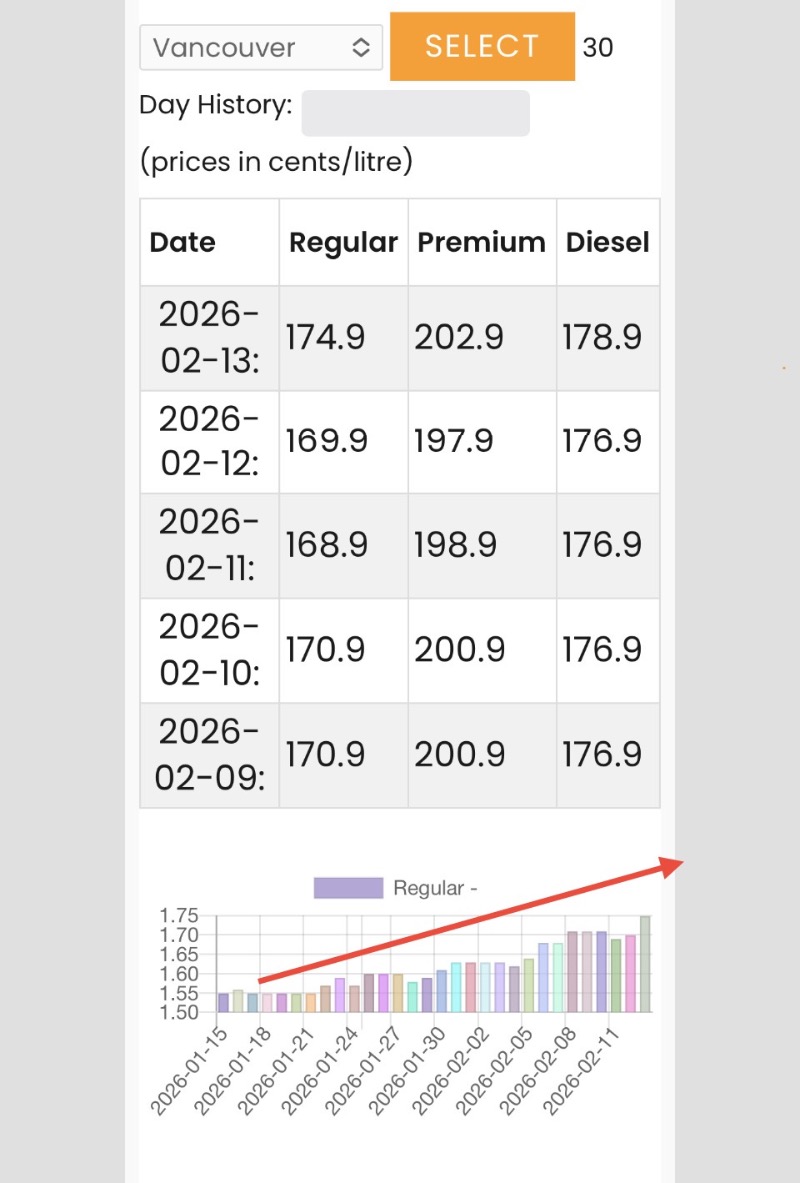Select the Diesel column header
This screenshot has height=1183, width=800.
(607, 243)
